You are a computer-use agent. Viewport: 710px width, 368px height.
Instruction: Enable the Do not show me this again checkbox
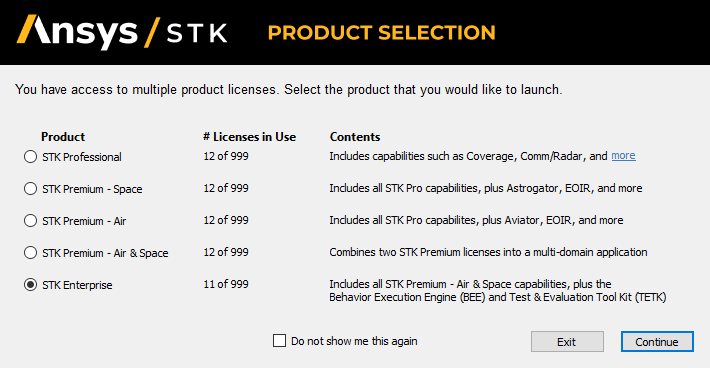pos(279,340)
